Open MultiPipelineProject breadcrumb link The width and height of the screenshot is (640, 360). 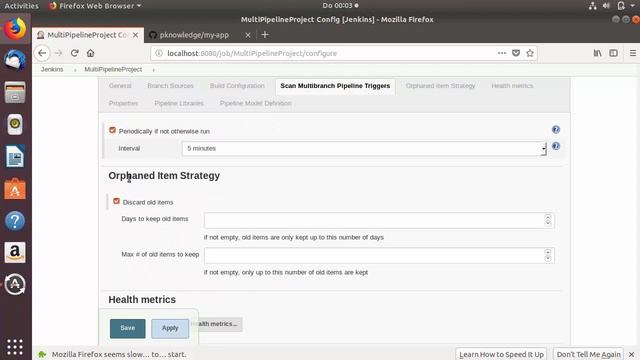pyautogui.click(x=113, y=69)
